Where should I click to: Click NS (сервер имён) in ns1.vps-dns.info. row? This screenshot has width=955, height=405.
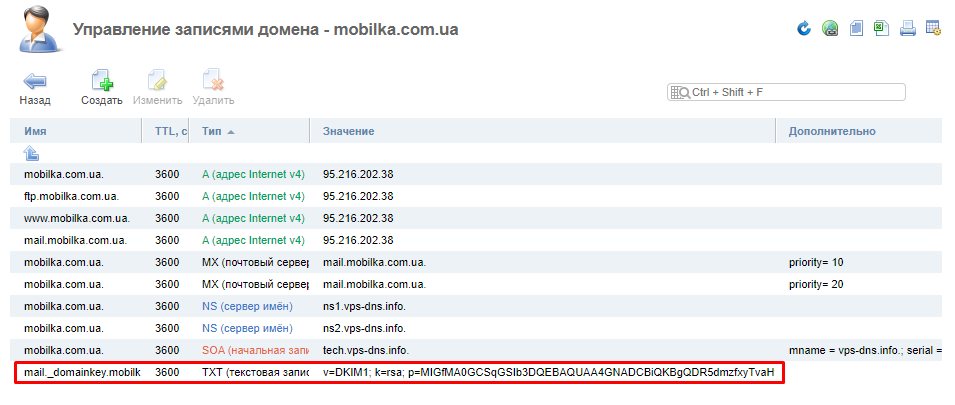pos(247,306)
